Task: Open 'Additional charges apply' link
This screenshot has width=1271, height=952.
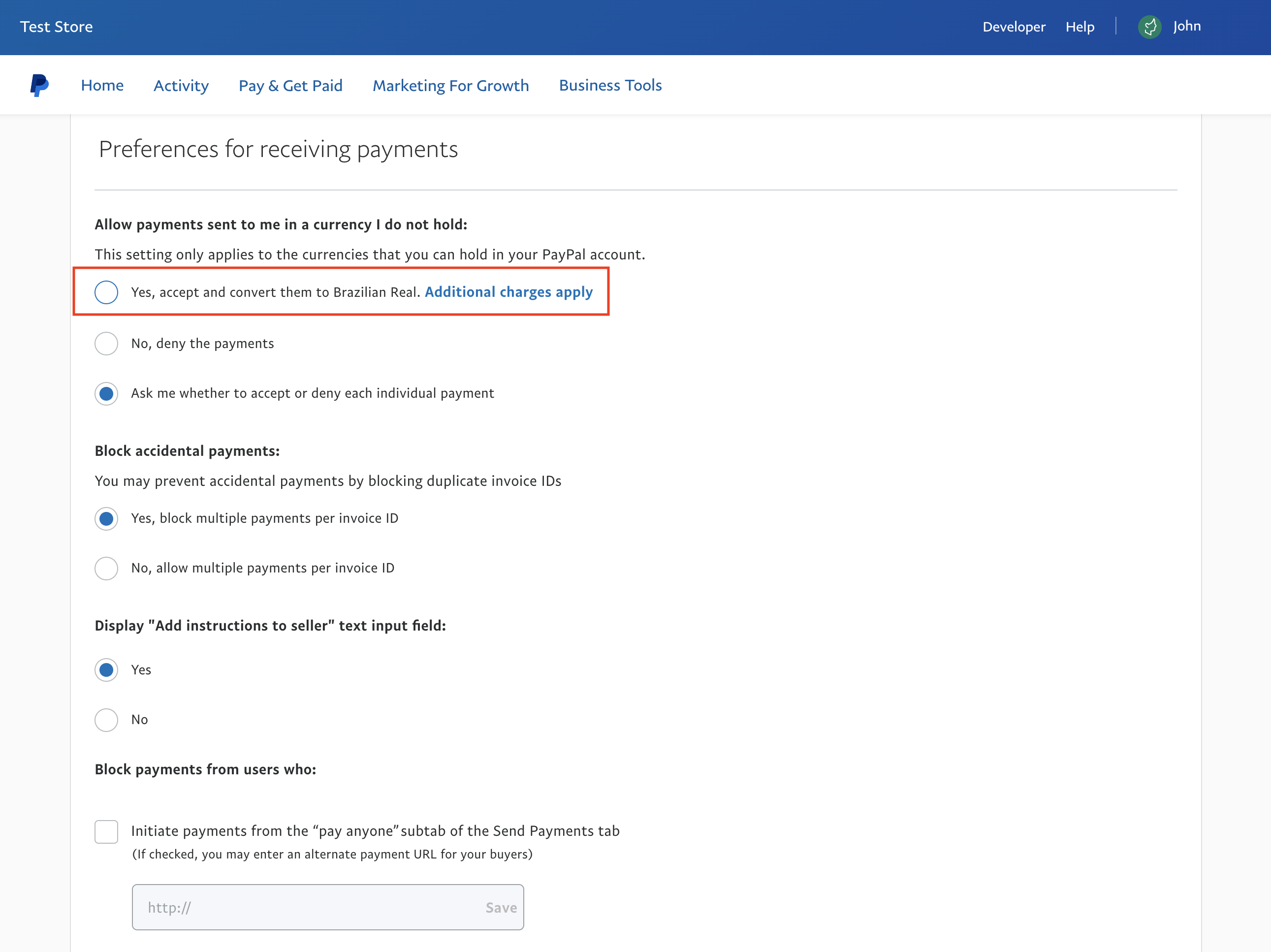Action: point(508,292)
